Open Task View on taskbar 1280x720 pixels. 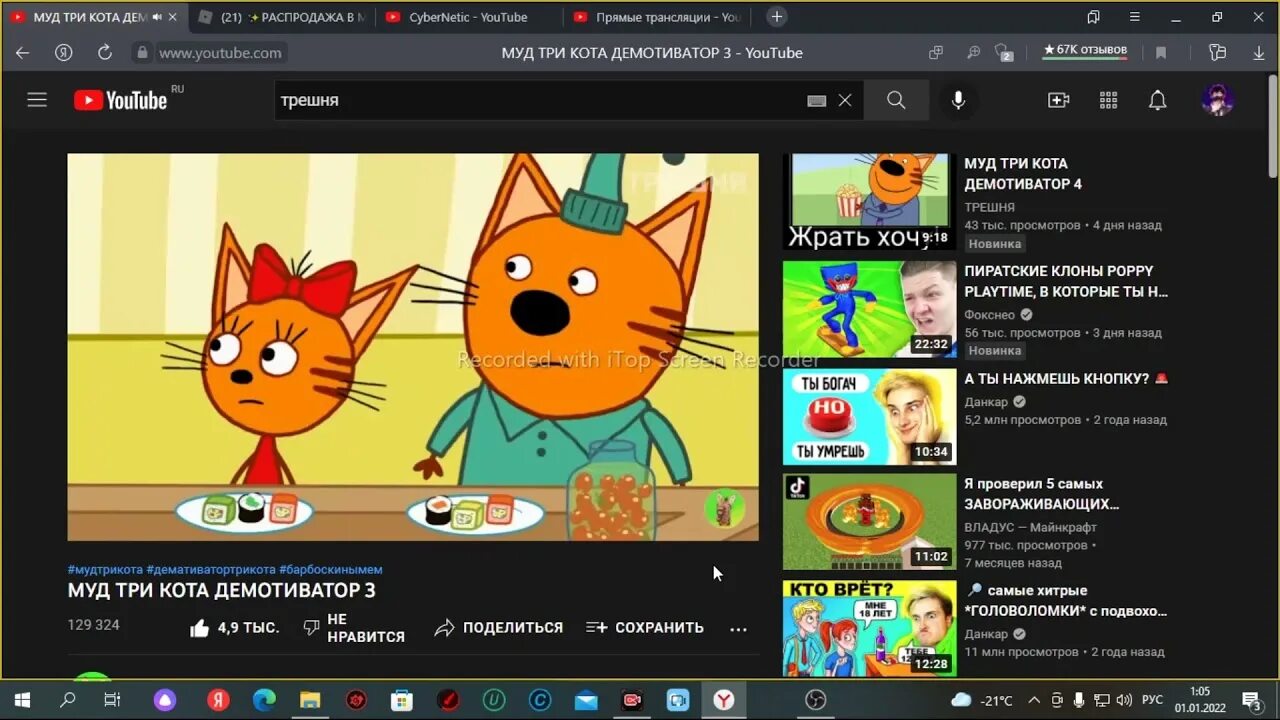tap(112, 700)
